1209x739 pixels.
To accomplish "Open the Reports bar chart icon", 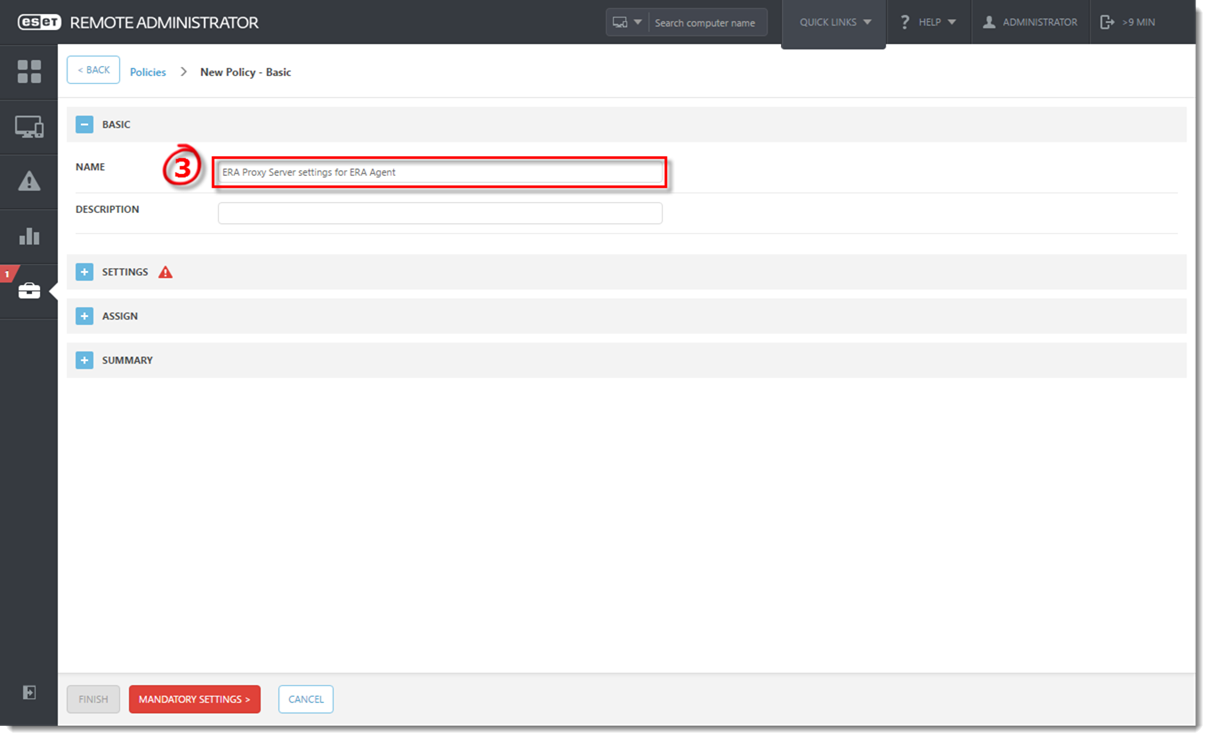I will click(29, 236).
